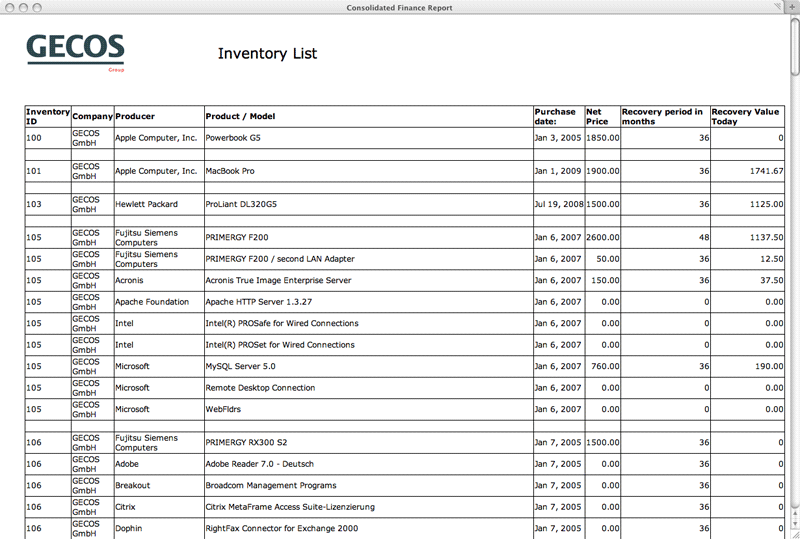Click the Company column header
The image size is (800, 539).
point(92,116)
